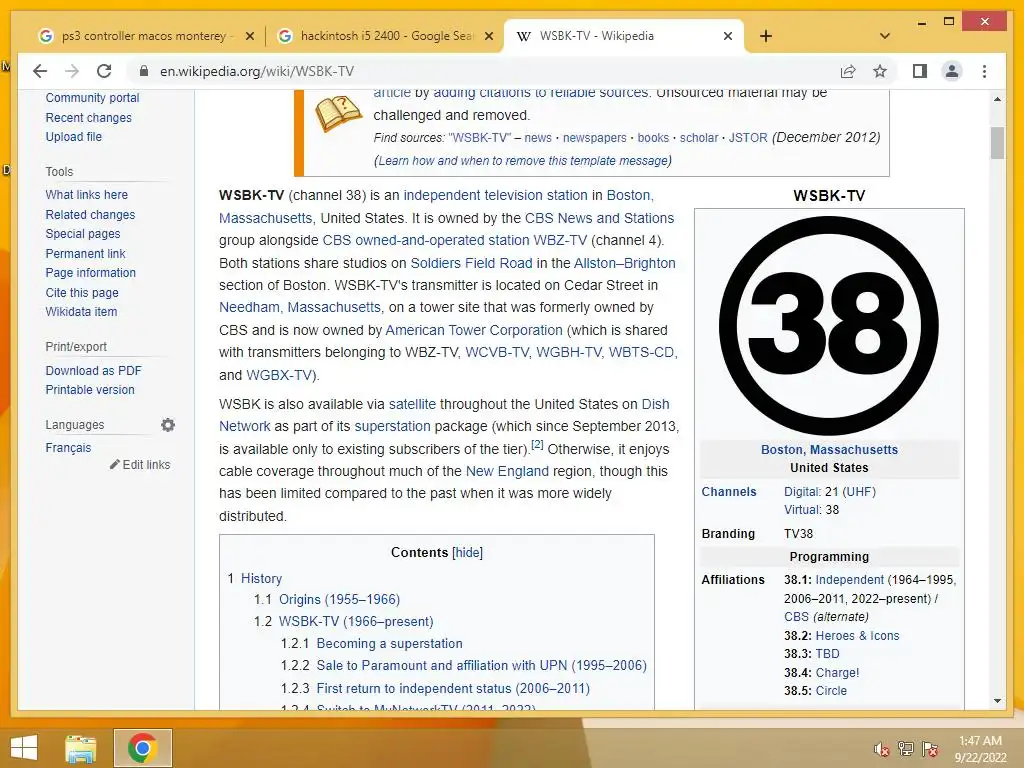Open the Wikidata item link

tap(81, 312)
